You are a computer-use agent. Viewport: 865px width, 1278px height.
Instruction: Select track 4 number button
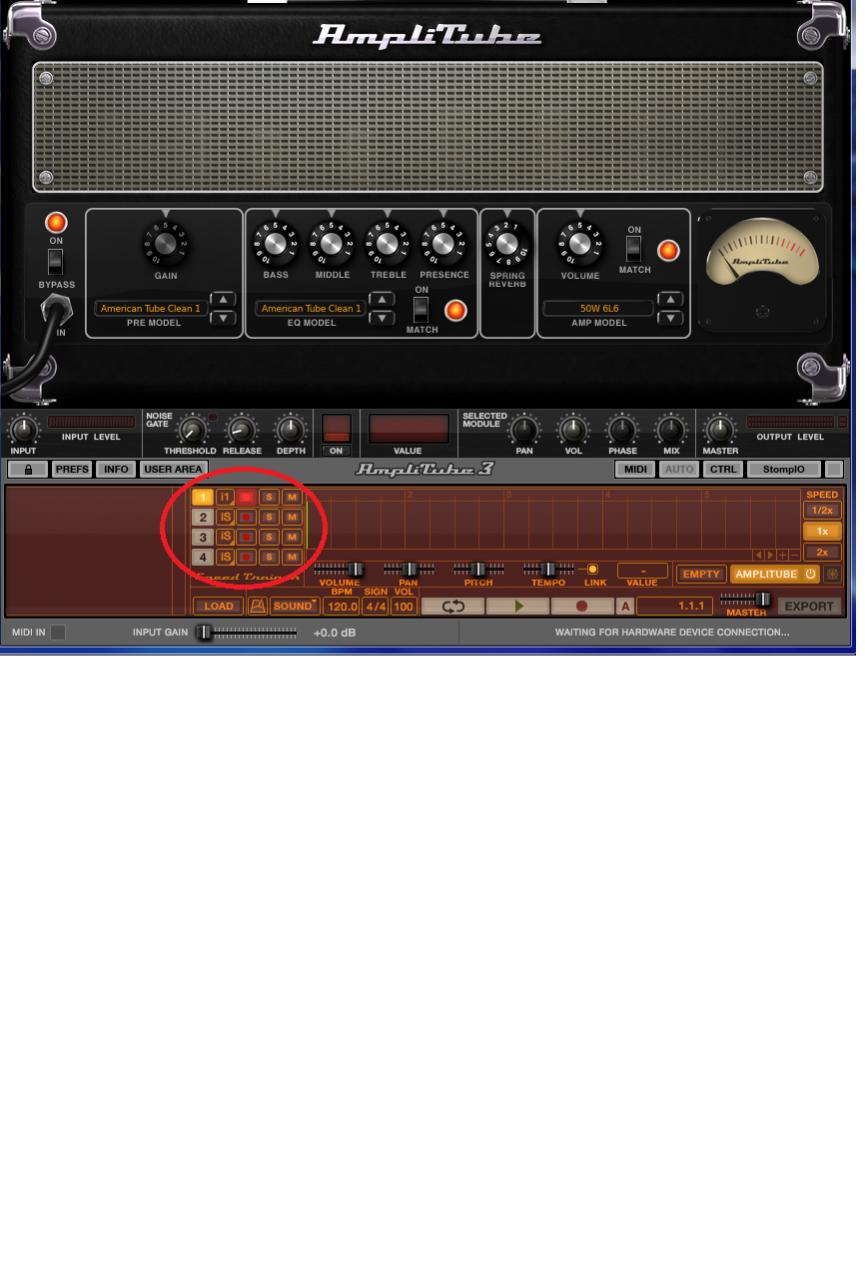[x=203, y=557]
